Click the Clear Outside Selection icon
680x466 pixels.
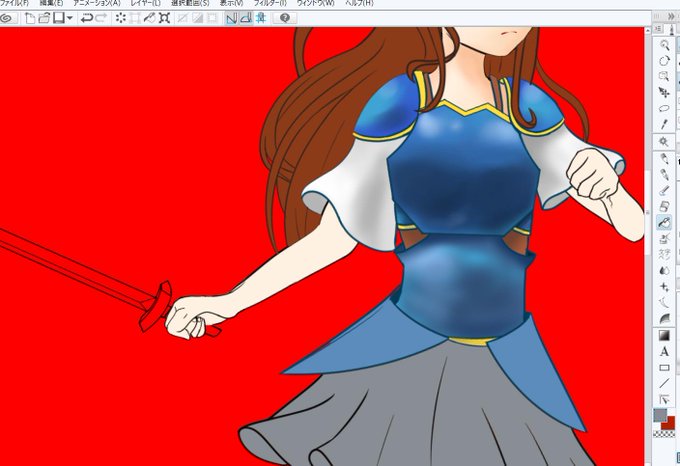click(135, 18)
